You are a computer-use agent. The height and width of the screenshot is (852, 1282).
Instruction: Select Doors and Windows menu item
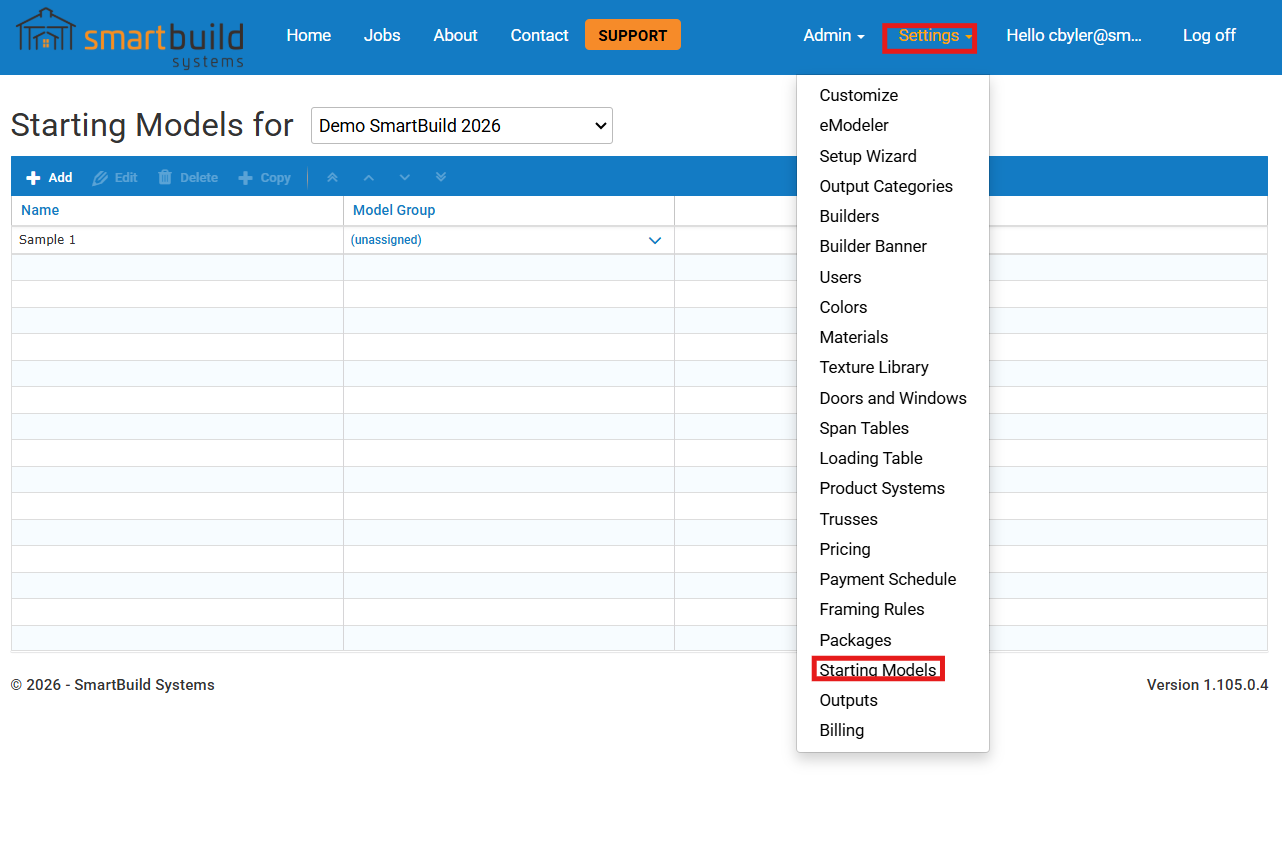click(x=893, y=398)
